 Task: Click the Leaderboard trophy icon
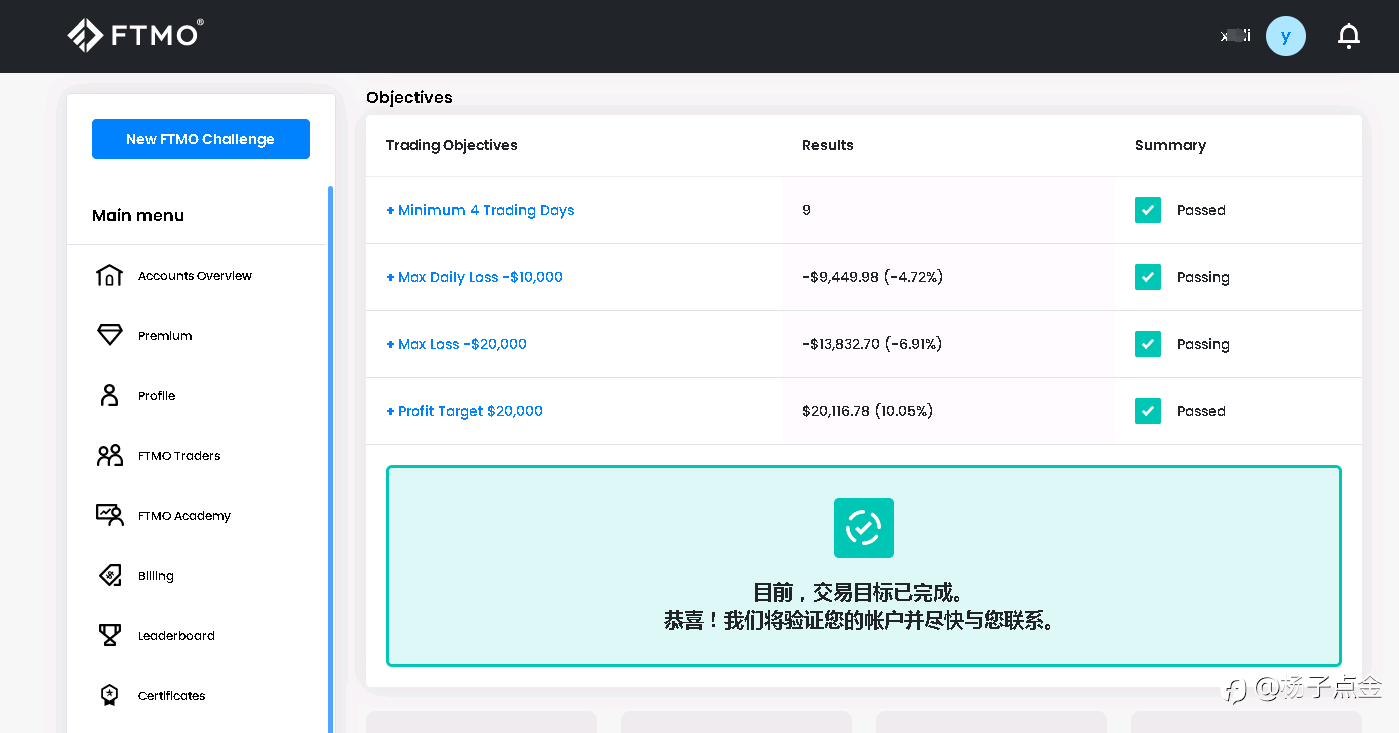[x=109, y=636]
